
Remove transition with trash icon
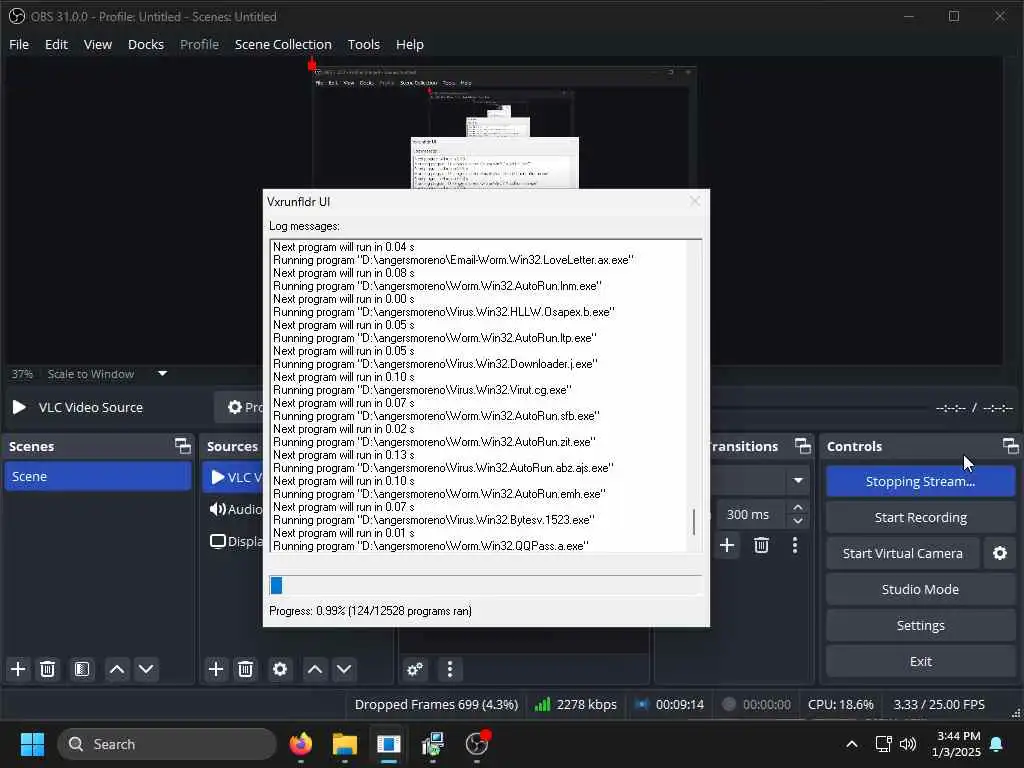coord(761,545)
